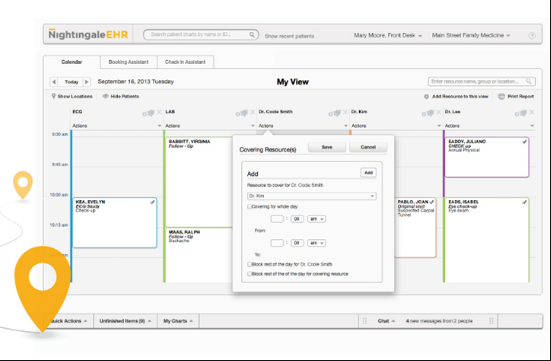Enable Block rest of day for Dr. Coole Smith
Screen dimensions: 551x361
249,264
